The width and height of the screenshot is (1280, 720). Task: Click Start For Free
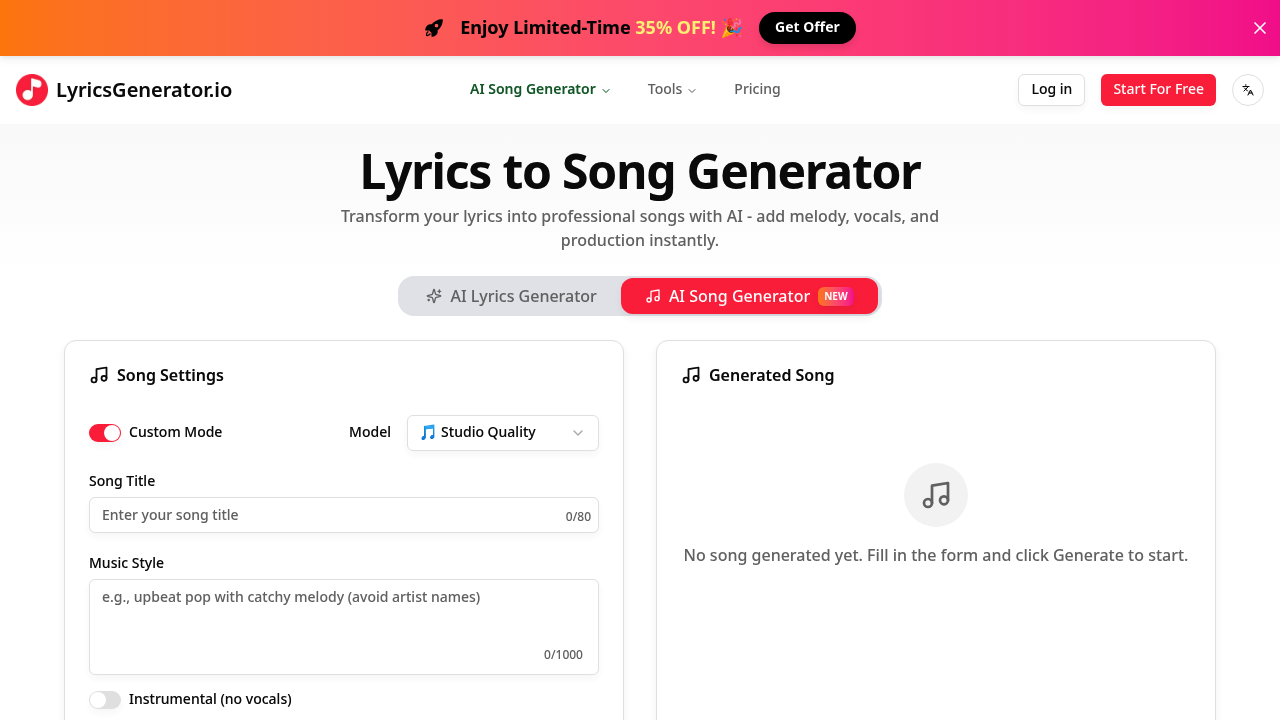click(x=1158, y=89)
